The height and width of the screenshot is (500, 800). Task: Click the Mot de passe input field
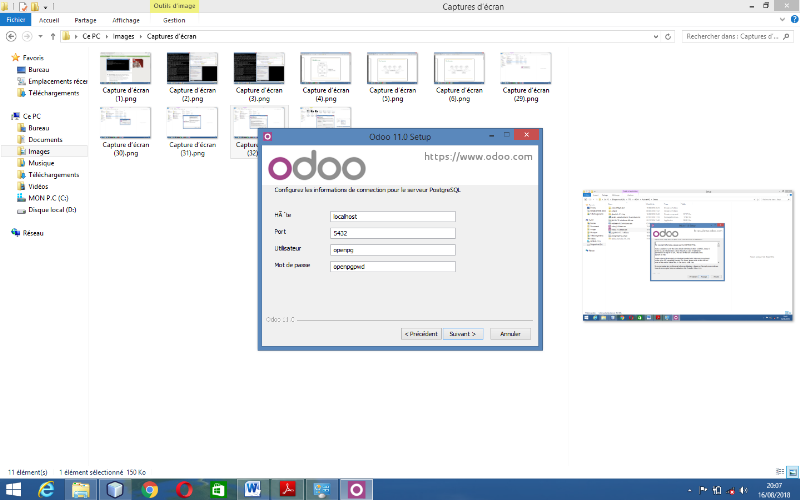point(392,267)
